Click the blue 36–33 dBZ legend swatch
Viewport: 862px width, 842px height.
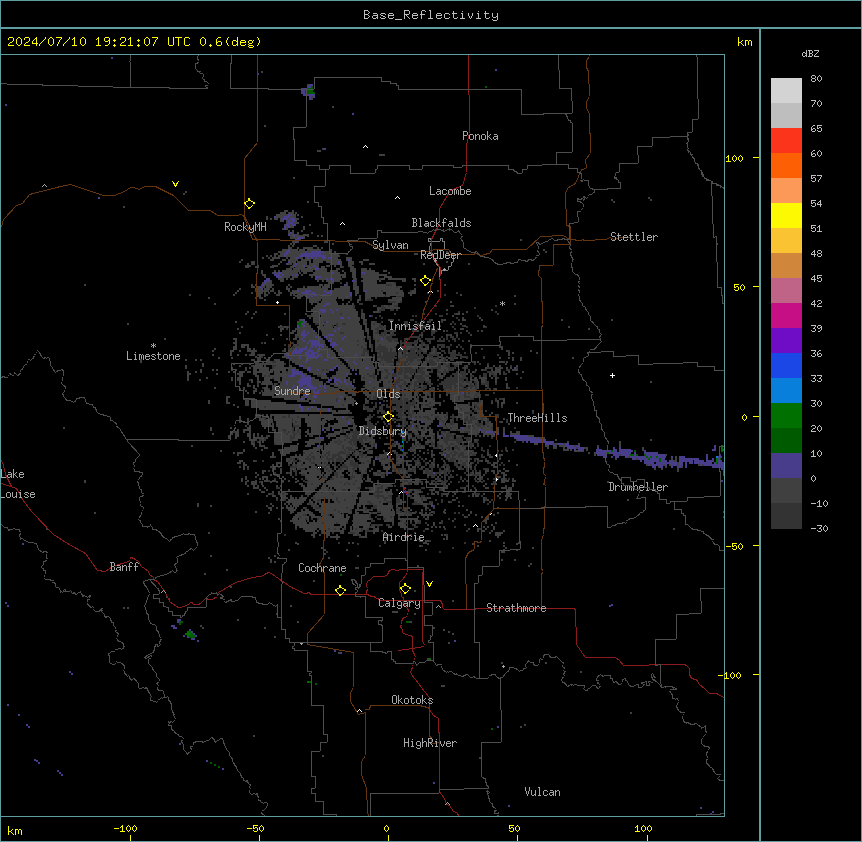pyautogui.click(x=786, y=365)
